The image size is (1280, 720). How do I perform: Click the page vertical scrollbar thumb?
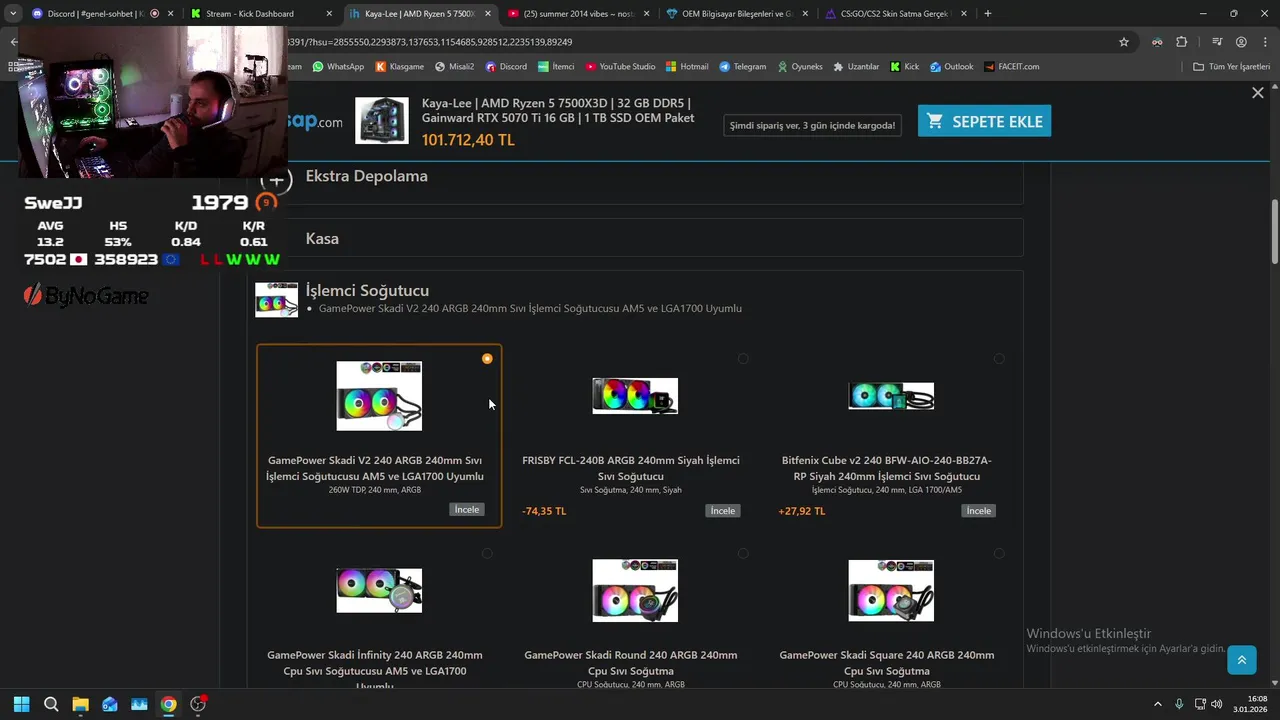click(x=1274, y=233)
